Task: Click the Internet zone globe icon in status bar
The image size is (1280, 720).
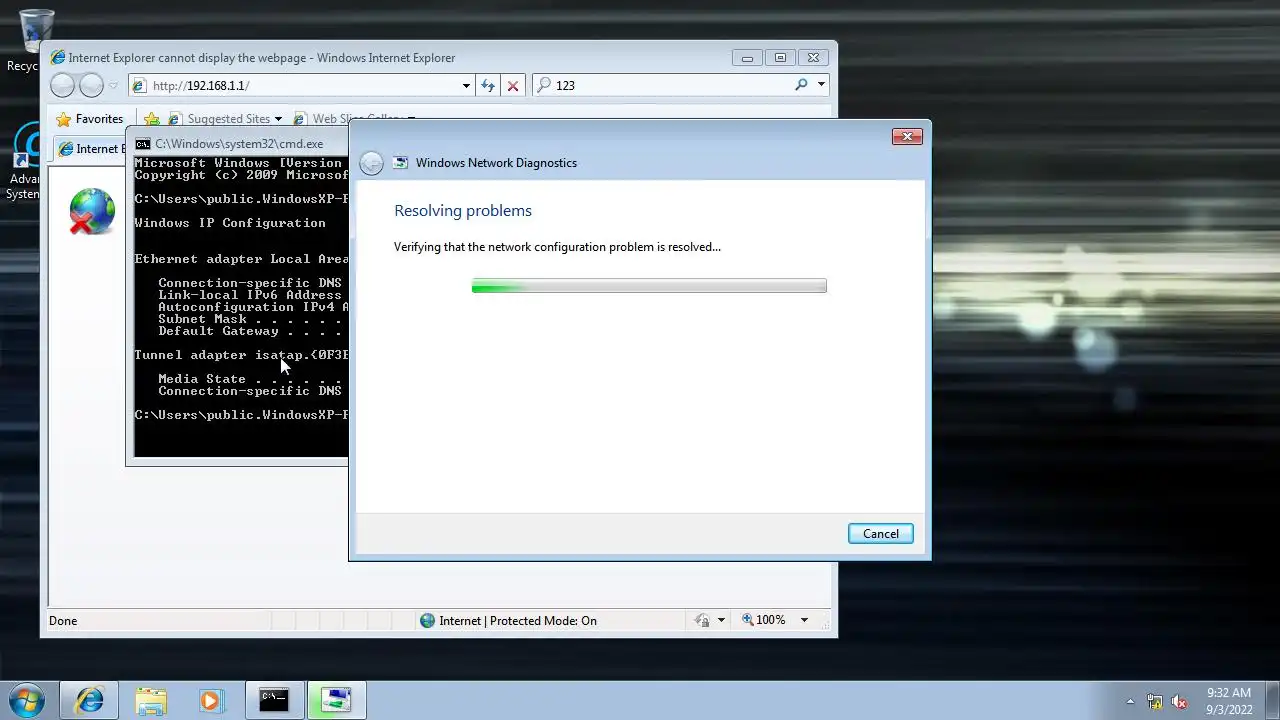Action: point(427,620)
